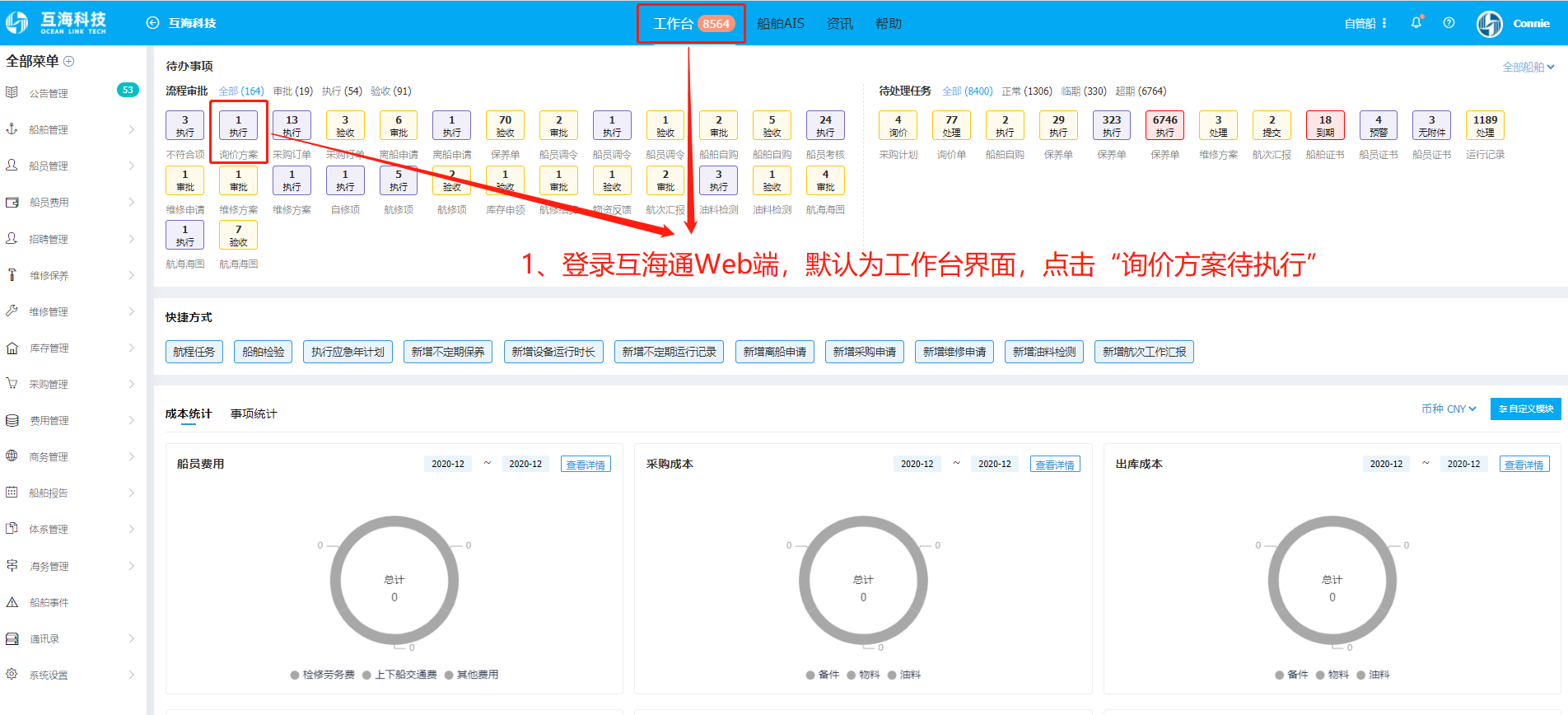The width and height of the screenshot is (1568, 715).
Task: Click the document icon for 体系管理
Action: [12, 528]
